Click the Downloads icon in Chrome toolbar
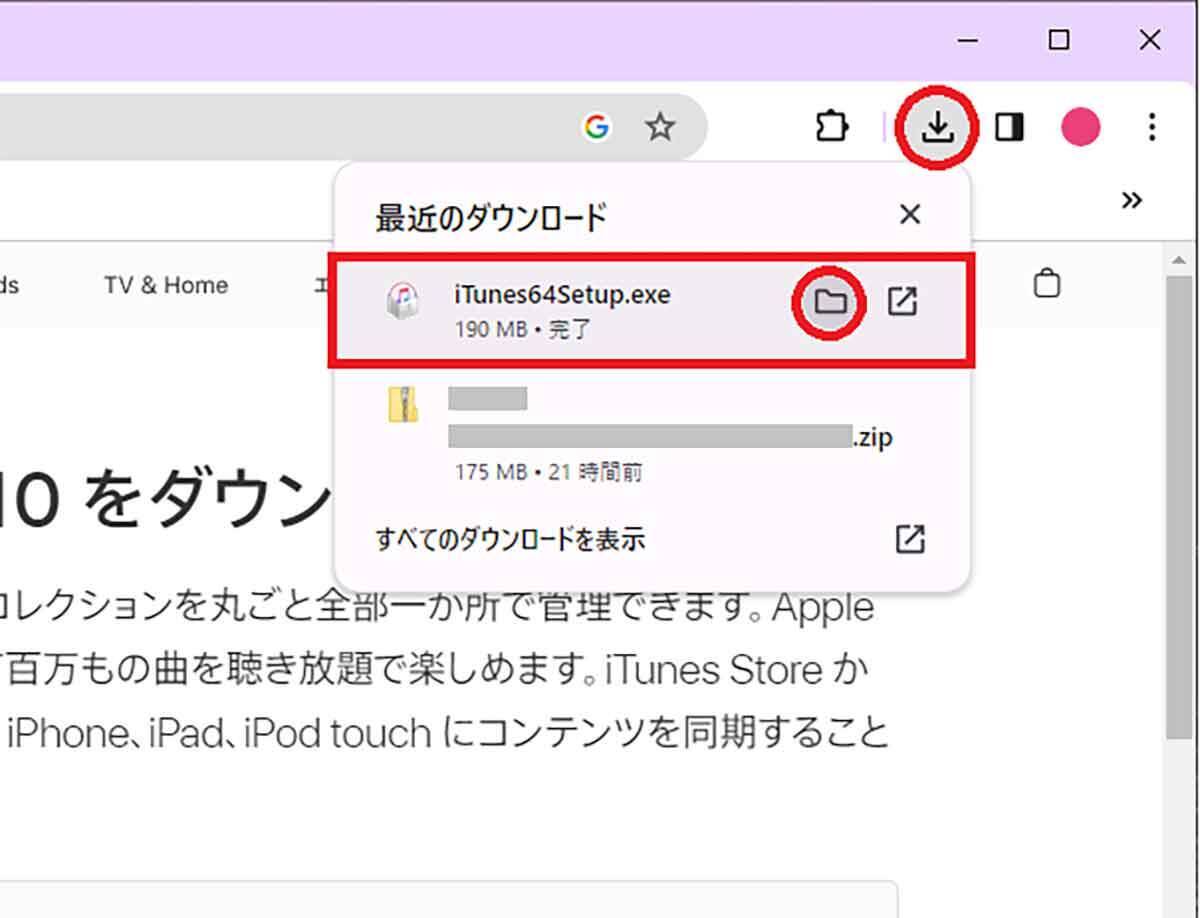Image resolution: width=1200 pixels, height=918 pixels. pyautogui.click(x=936, y=127)
